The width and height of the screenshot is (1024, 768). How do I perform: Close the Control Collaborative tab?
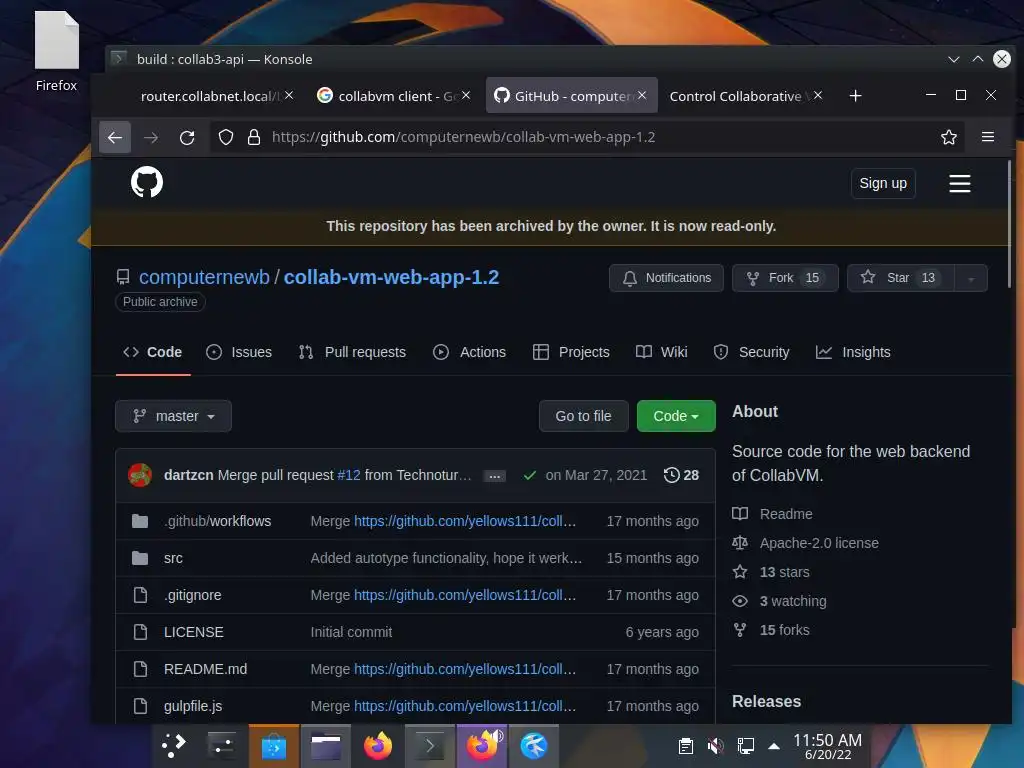pos(818,95)
